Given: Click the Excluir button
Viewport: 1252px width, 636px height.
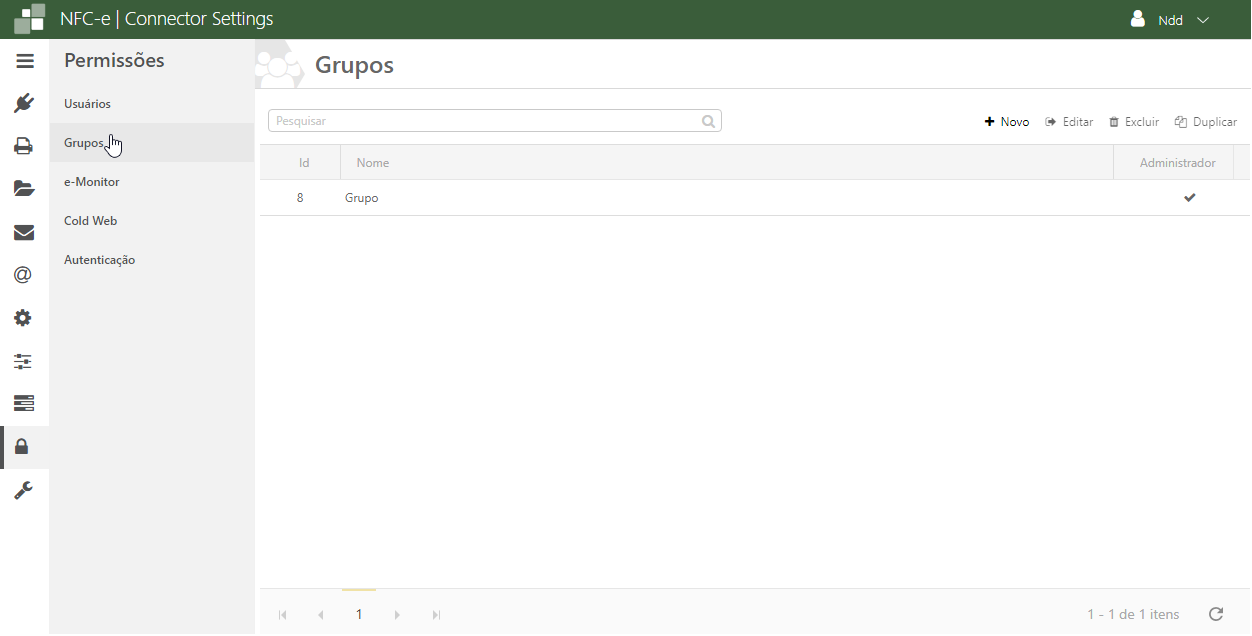Looking at the screenshot, I should coord(1134,122).
